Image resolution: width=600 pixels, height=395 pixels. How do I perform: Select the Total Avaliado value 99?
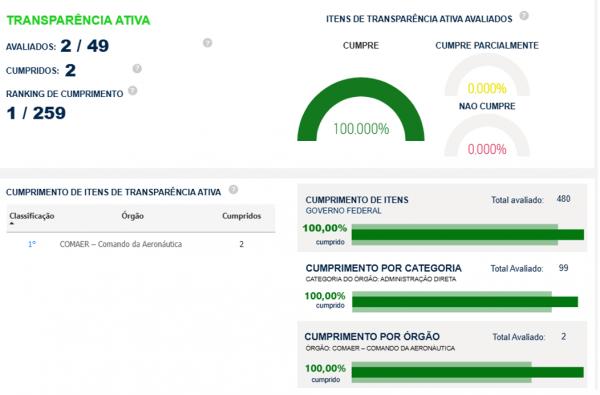pos(563,268)
